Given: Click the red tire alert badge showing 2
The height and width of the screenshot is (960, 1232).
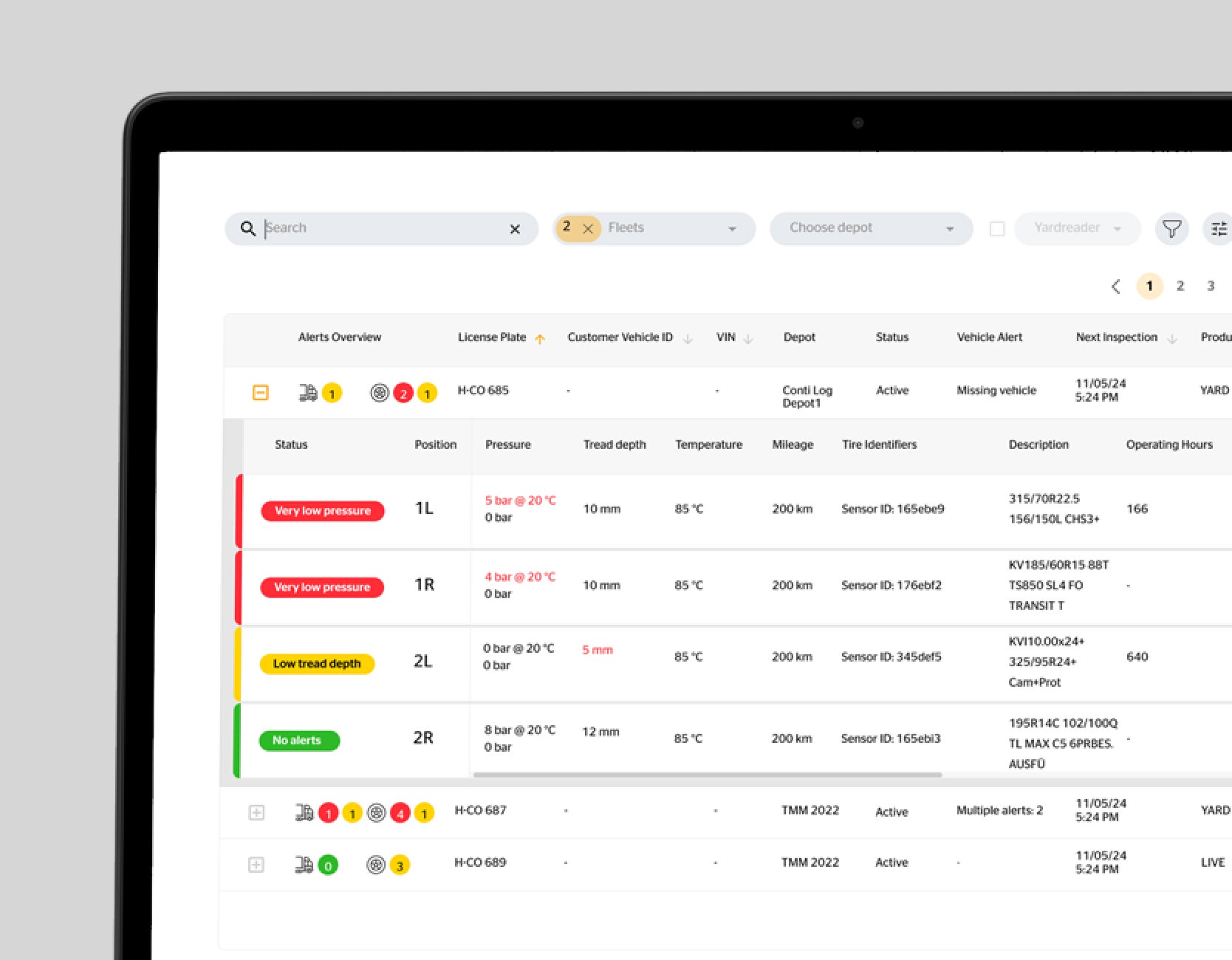Looking at the screenshot, I should pos(403,393).
